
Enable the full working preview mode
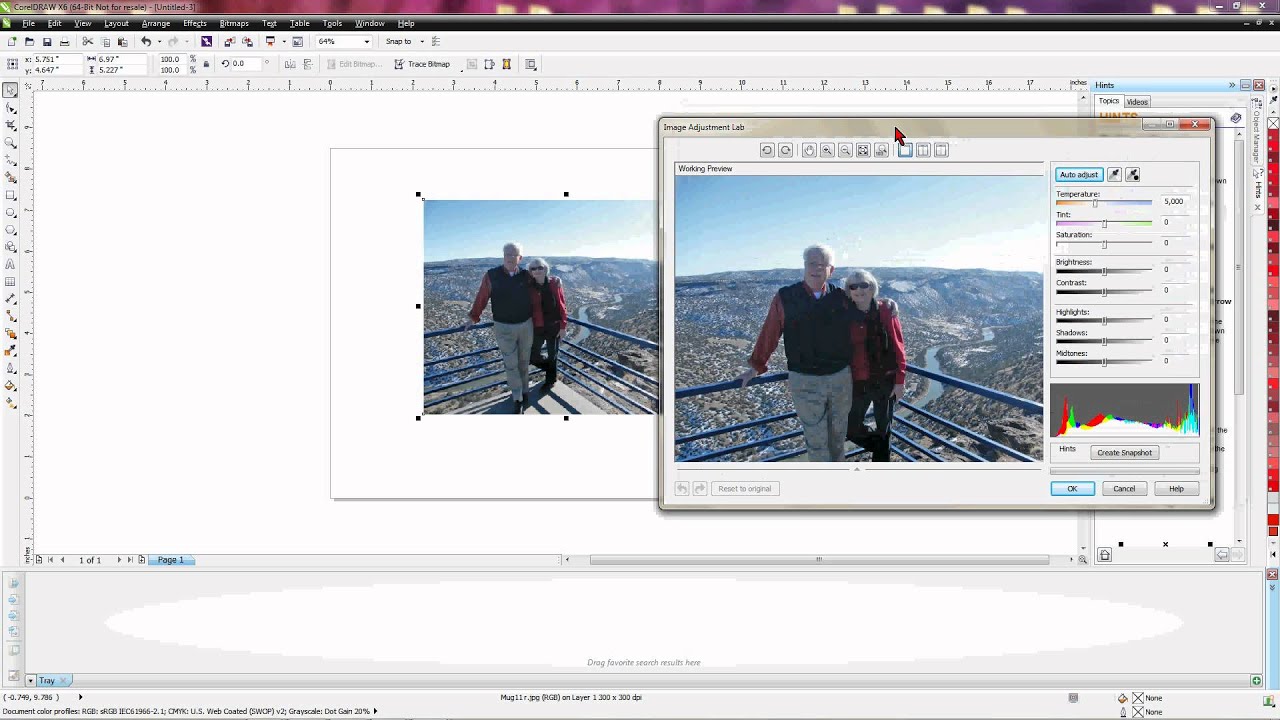tap(904, 150)
